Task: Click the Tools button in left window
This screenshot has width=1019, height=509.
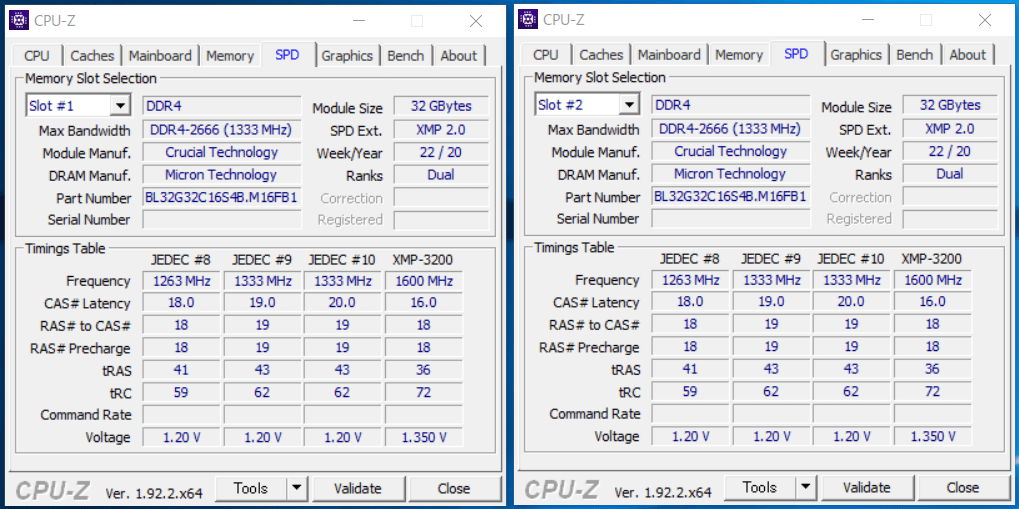Action: pos(252,488)
